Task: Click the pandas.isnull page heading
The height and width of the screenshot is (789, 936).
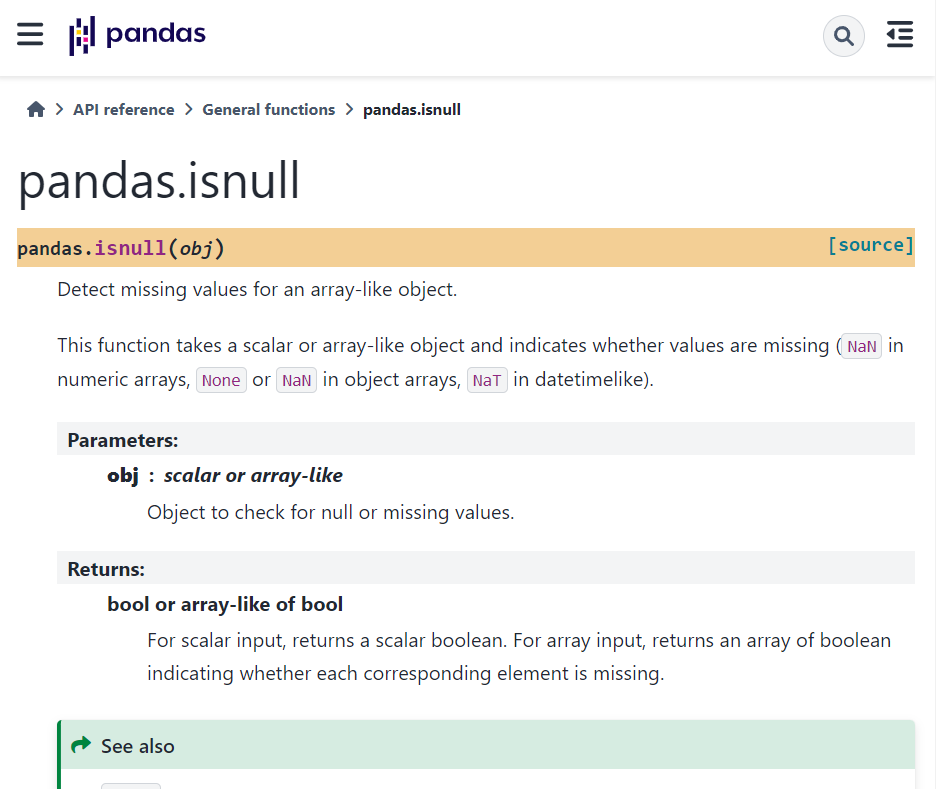Action: (x=159, y=181)
